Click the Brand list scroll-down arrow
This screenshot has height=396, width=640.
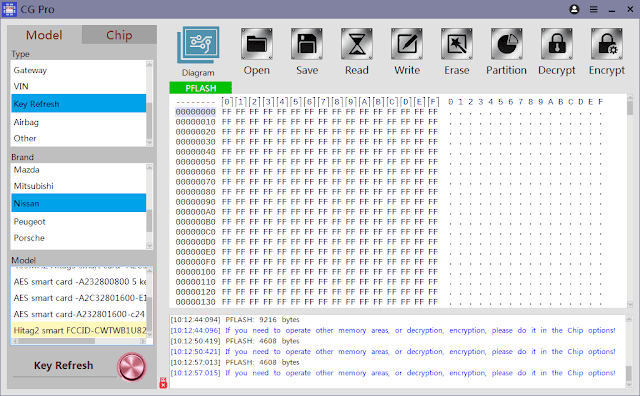[149, 246]
